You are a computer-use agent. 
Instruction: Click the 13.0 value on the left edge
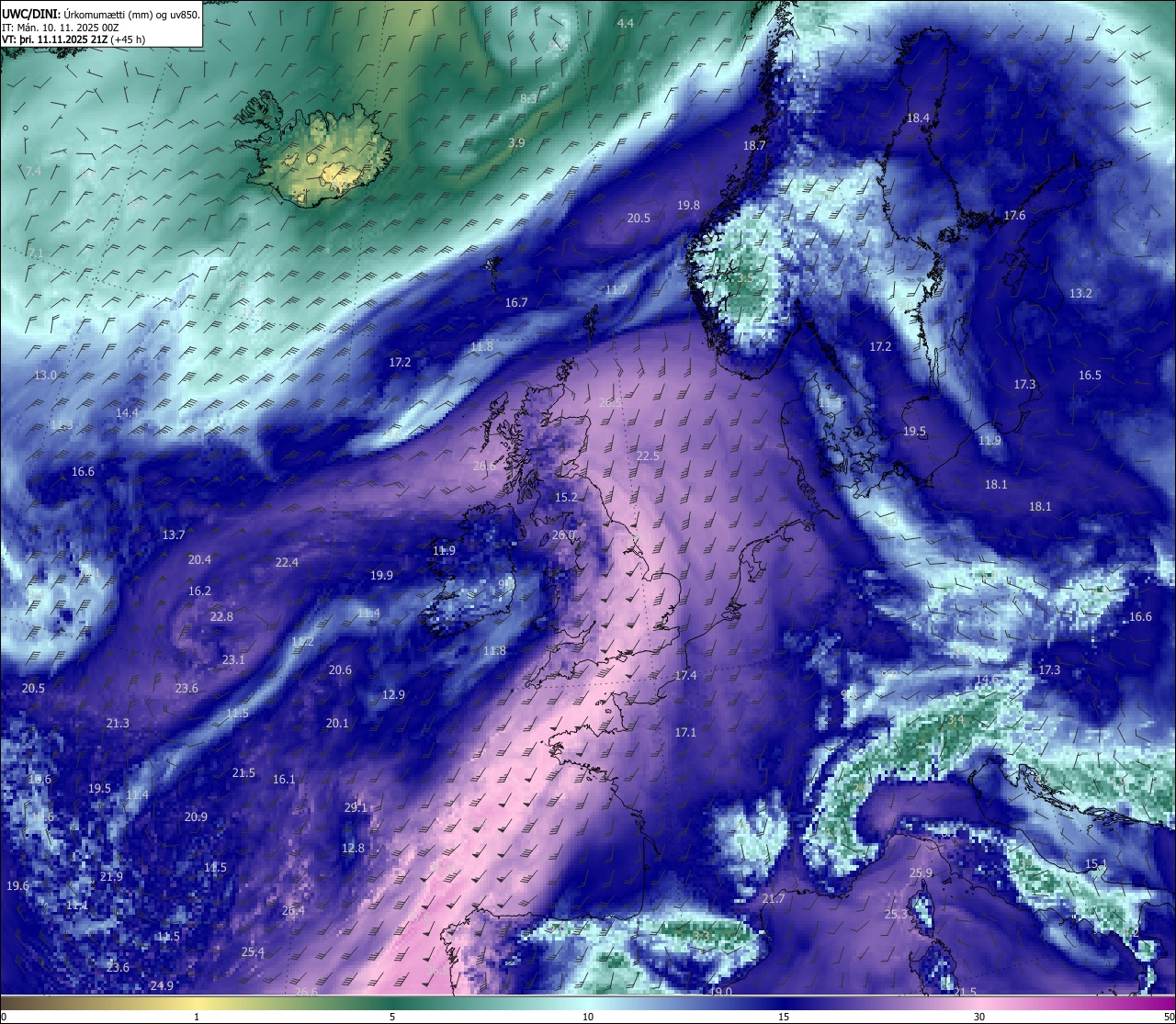[45, 375]
